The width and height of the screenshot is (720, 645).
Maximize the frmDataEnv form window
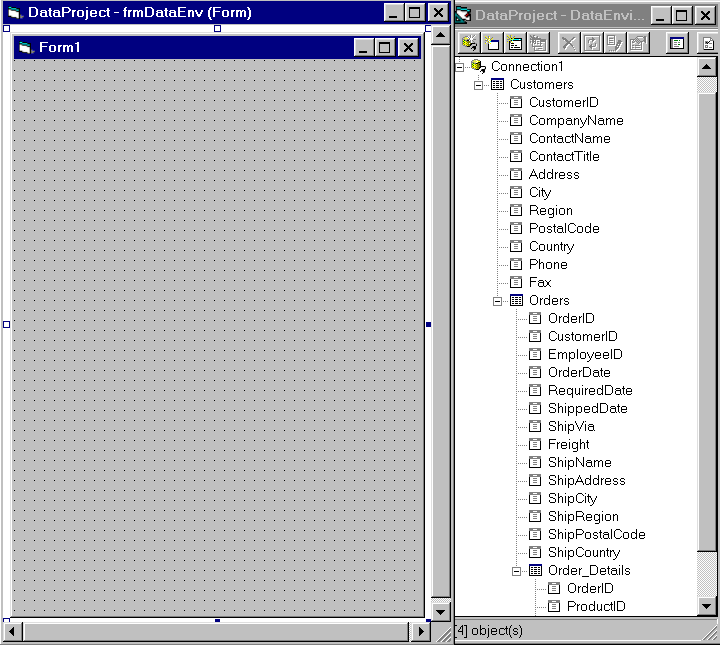(x=414, y=12)
